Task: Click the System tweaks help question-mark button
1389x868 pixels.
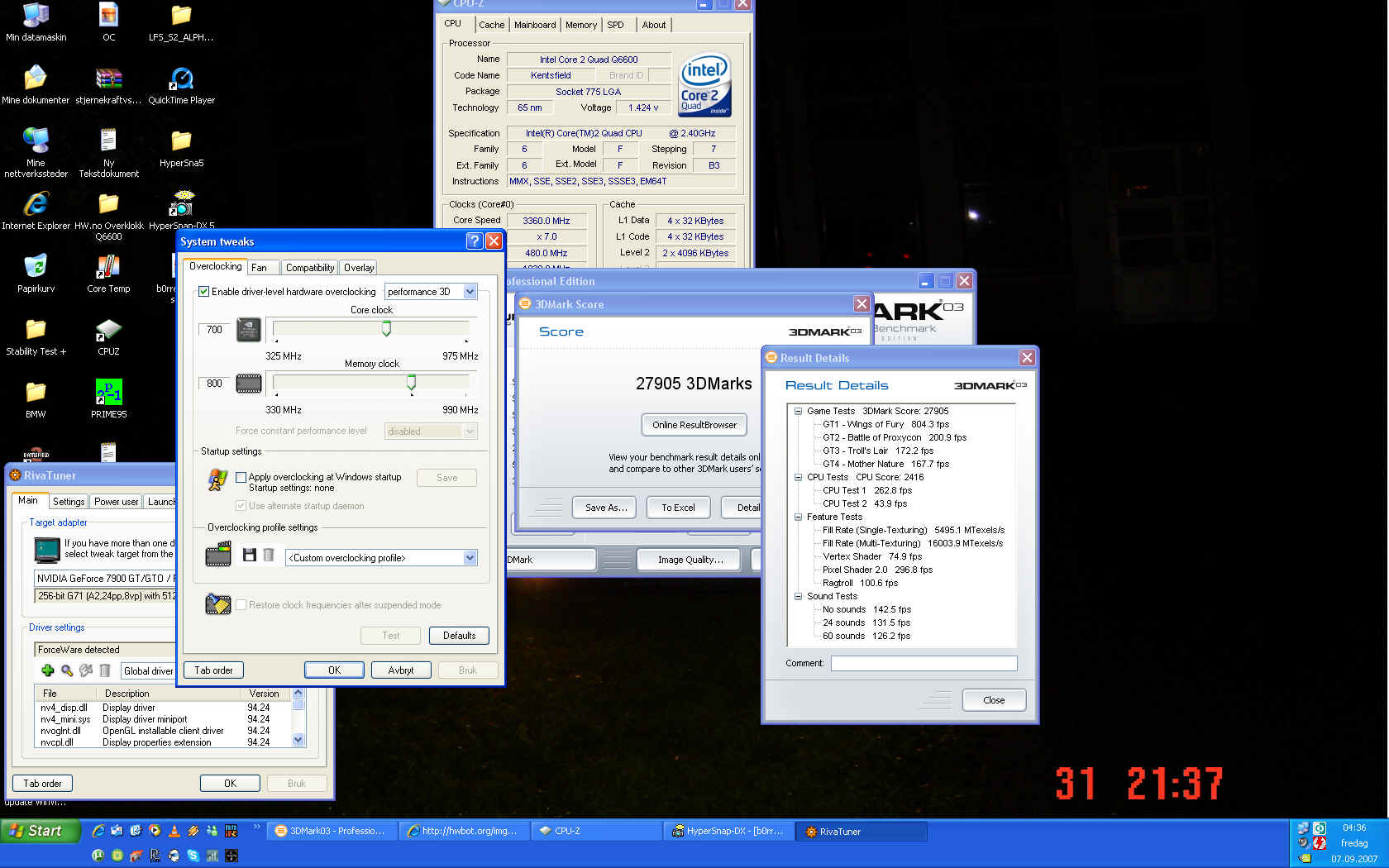Action: 474,241
